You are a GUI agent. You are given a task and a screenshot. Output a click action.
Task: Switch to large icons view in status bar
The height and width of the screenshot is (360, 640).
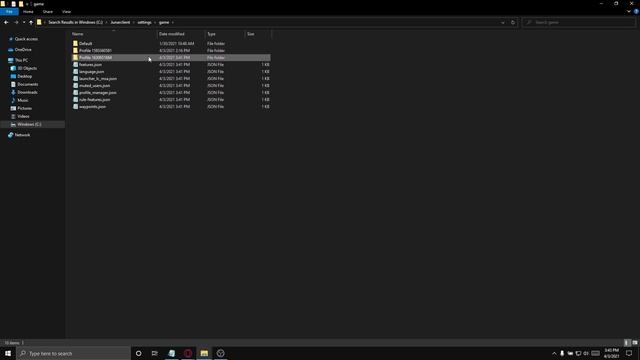coord(635,343)
